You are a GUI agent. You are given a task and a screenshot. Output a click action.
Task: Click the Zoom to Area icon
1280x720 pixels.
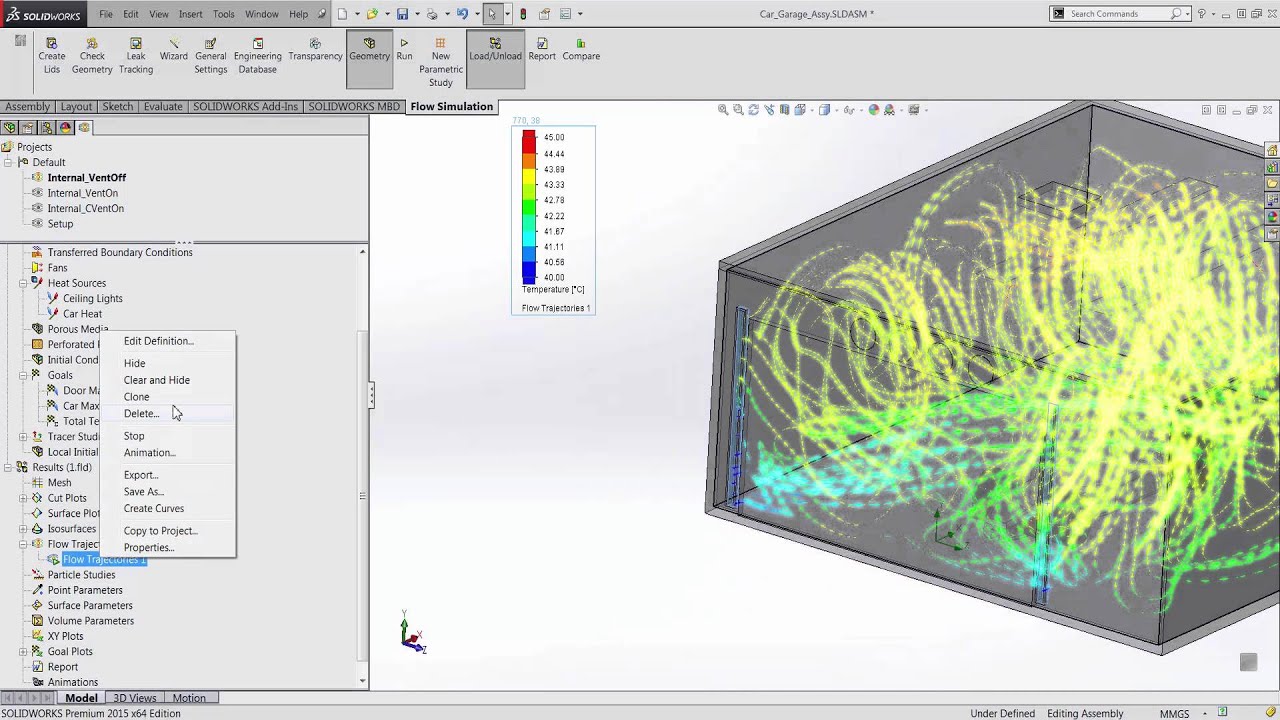tap(738, 110)
